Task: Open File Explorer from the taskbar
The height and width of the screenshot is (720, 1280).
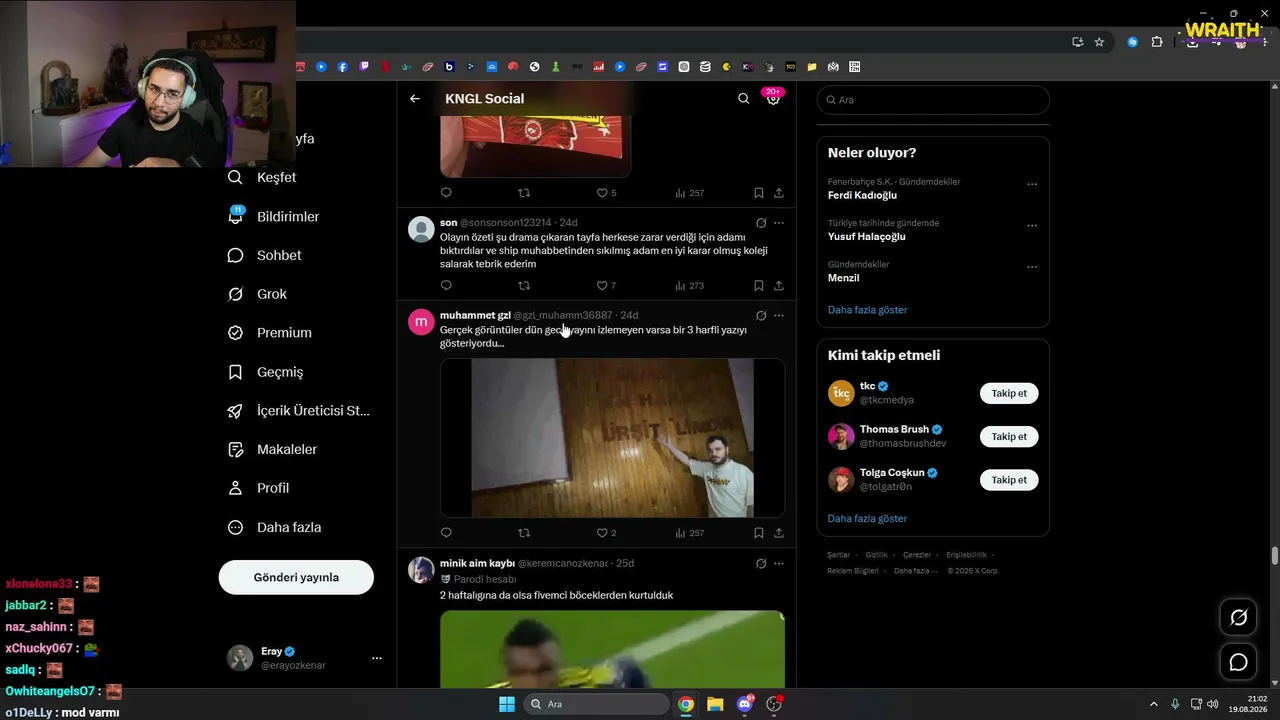Action: tap(715, 704)
